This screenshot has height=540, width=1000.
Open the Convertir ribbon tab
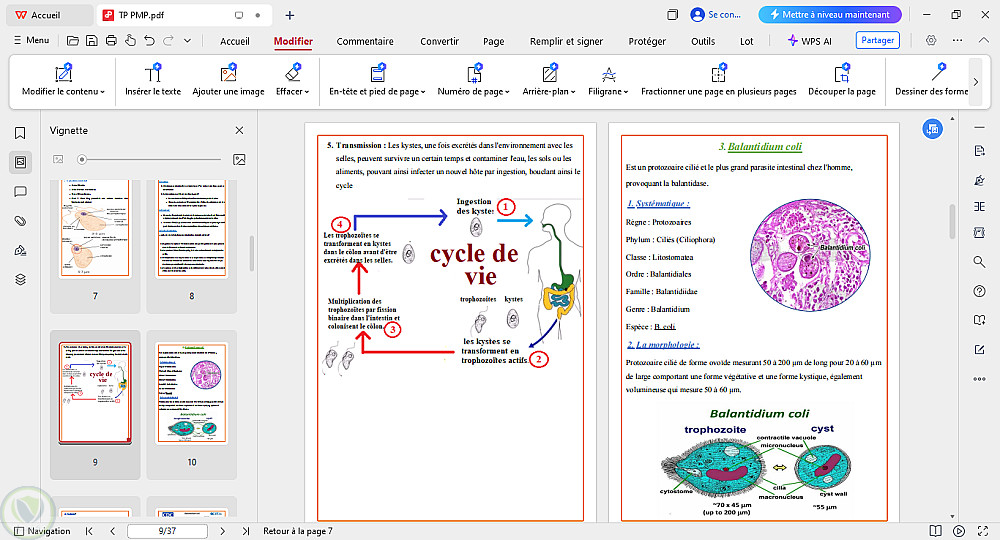coord(439,41)
